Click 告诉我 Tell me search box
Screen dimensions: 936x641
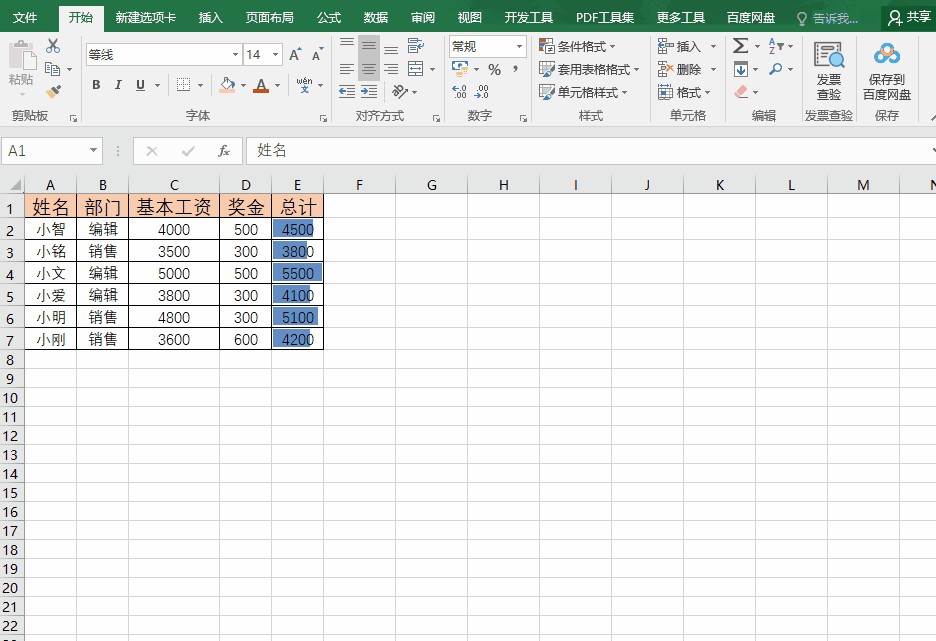[829, 18]
